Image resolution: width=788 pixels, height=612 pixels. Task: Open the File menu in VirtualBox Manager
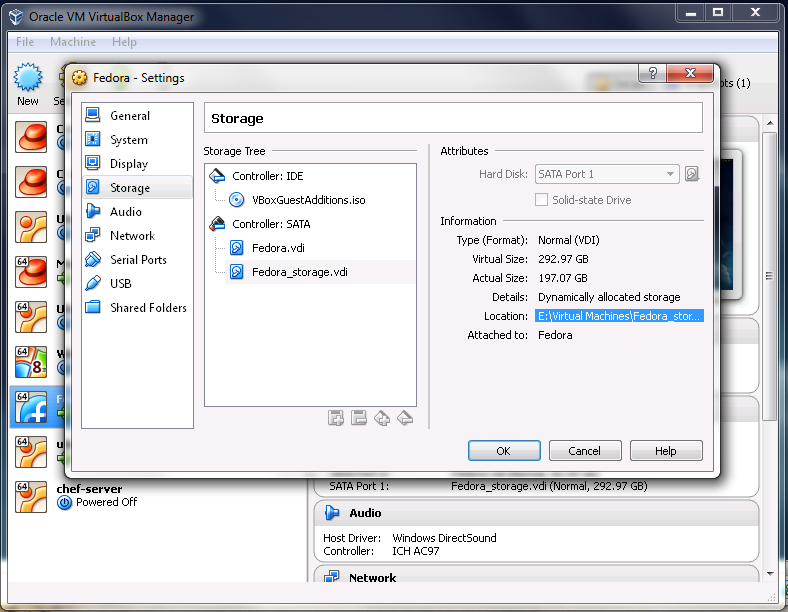25,42
